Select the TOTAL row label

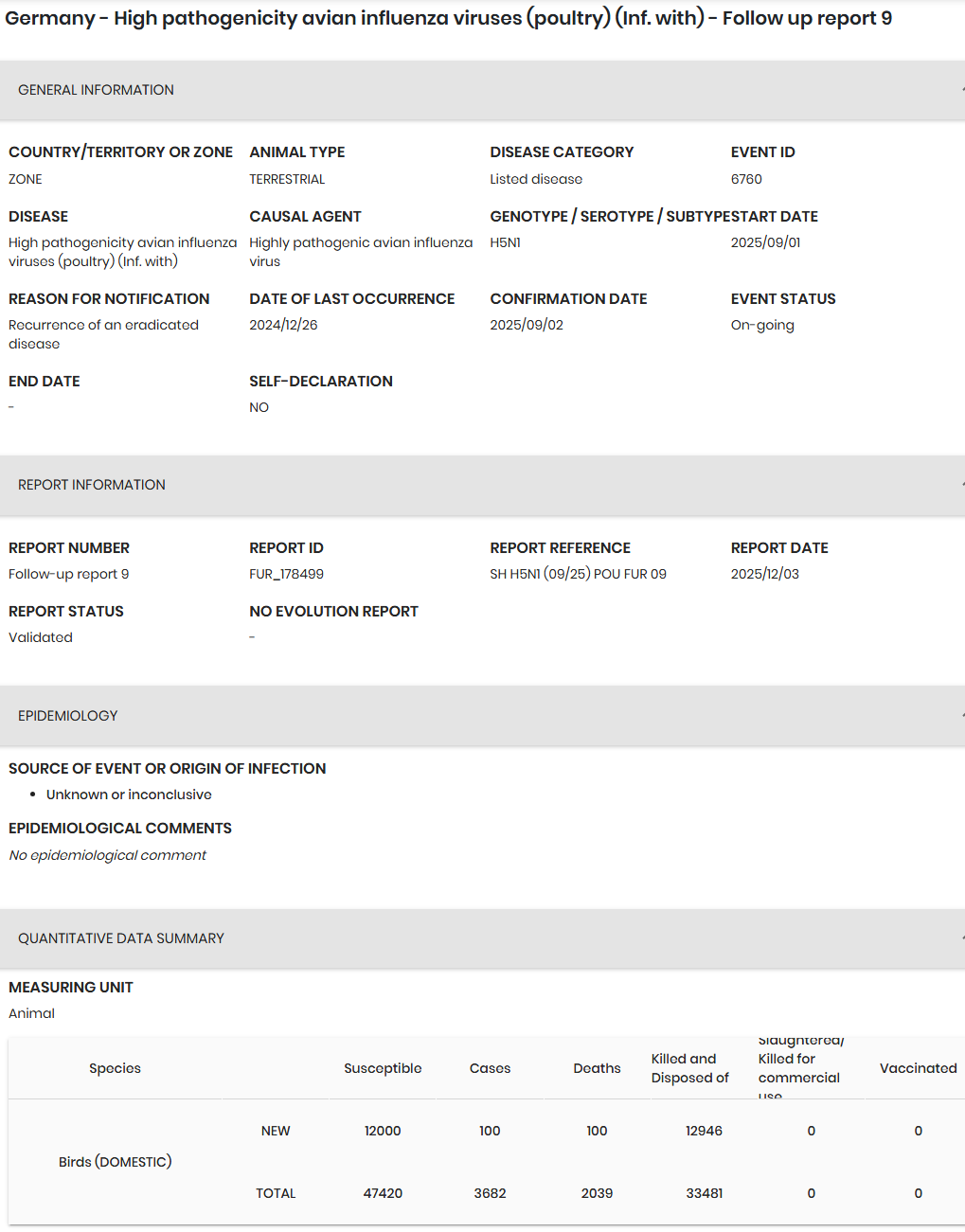pos(276,1193)
